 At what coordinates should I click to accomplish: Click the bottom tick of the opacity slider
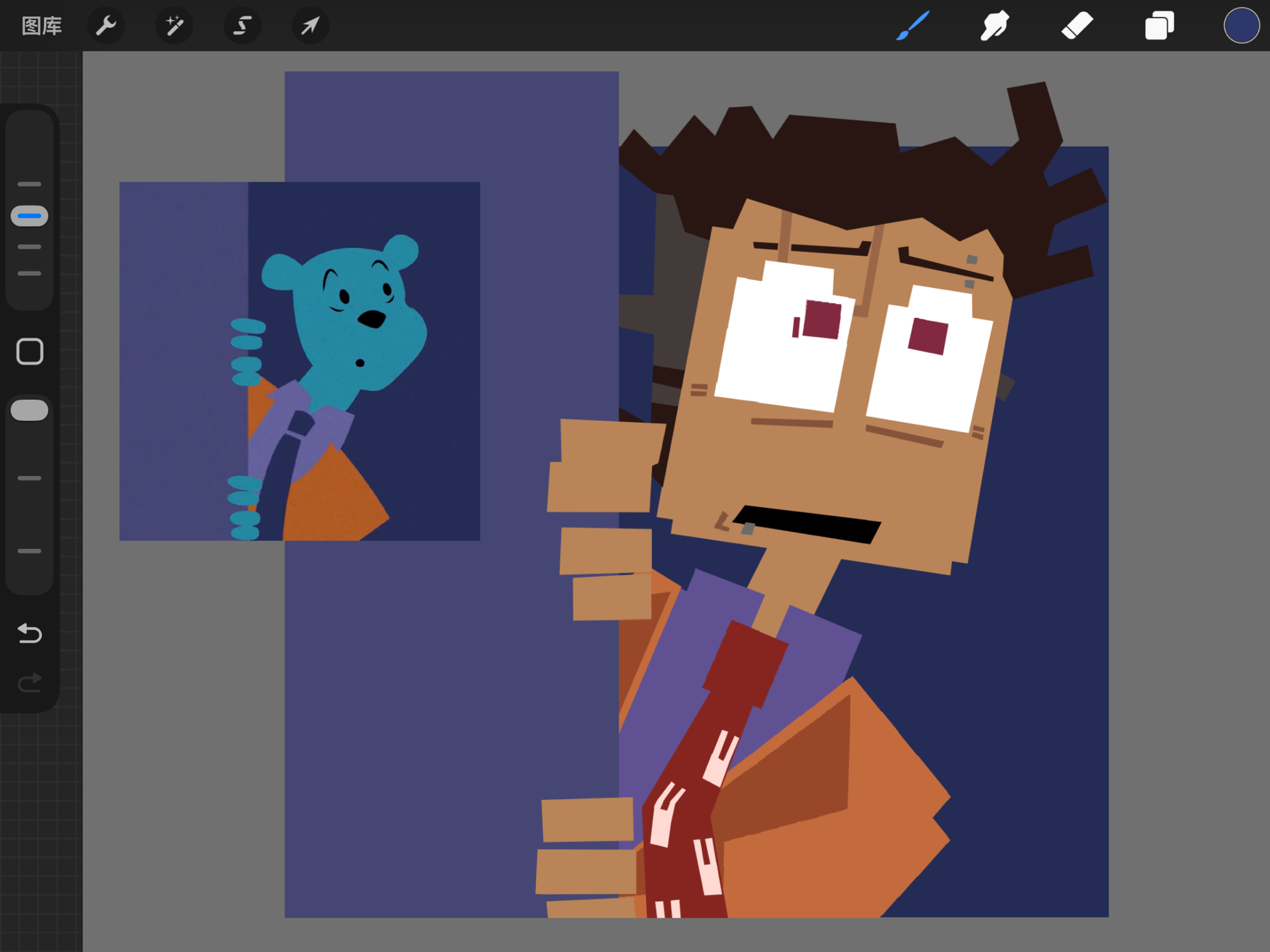pos(29,551)
